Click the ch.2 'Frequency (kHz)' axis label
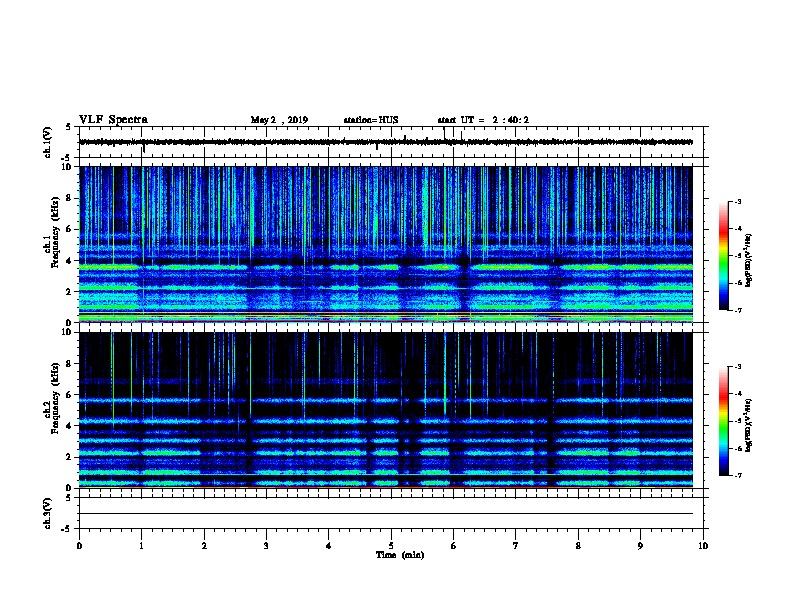This screenshot has width=792, height=612. (x=55, y=398)
